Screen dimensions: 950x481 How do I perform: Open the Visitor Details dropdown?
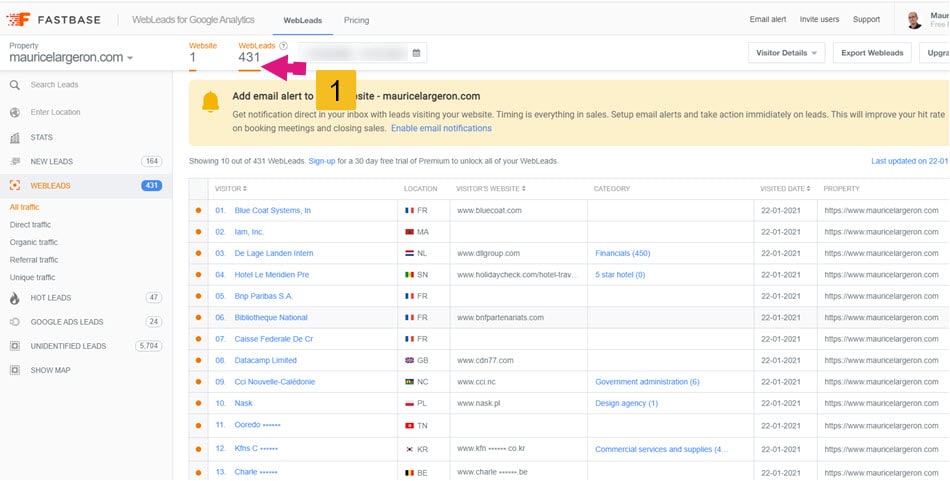click(786, 53)
